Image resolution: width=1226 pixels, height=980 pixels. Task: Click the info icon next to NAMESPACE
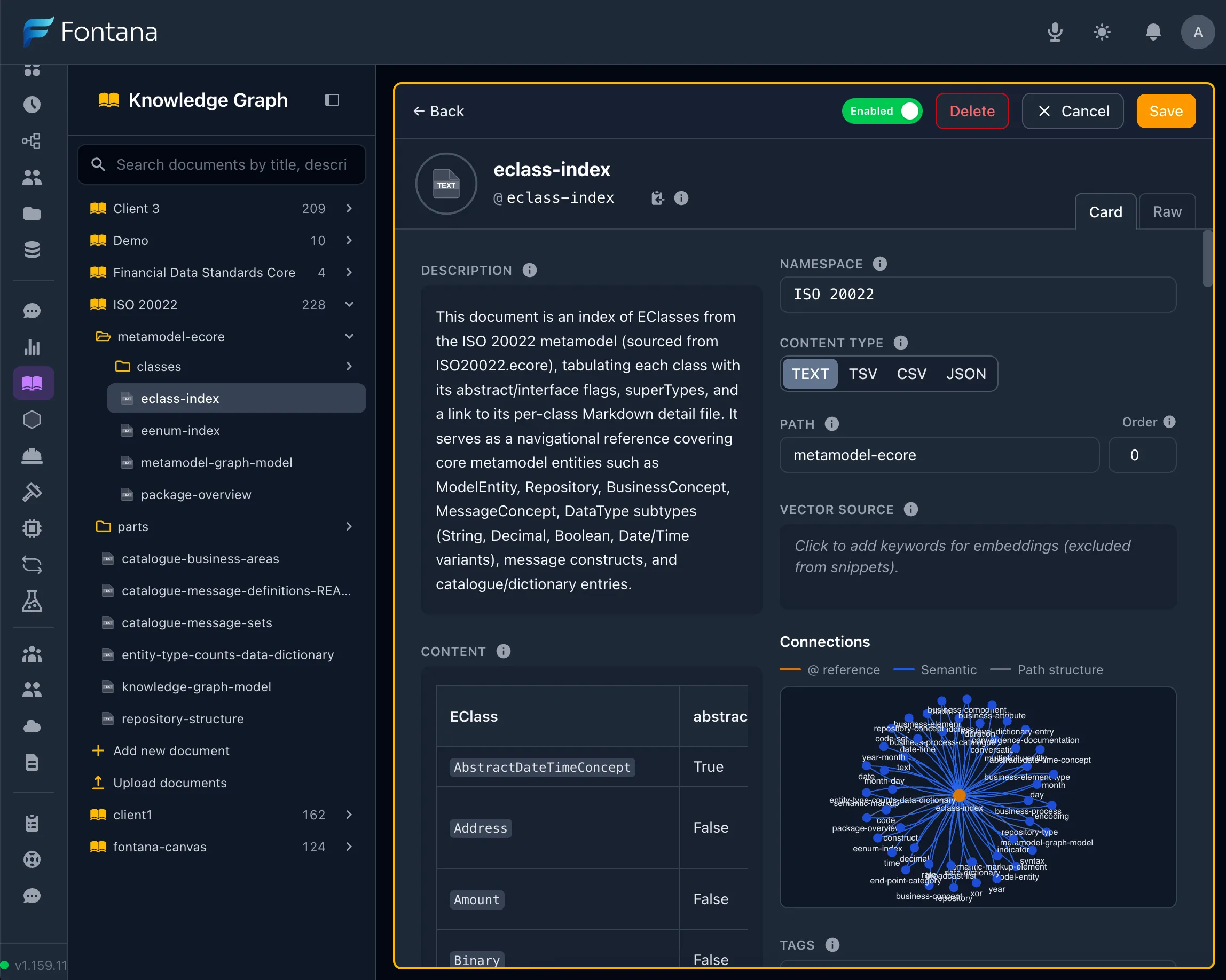[x=879, y=264]
